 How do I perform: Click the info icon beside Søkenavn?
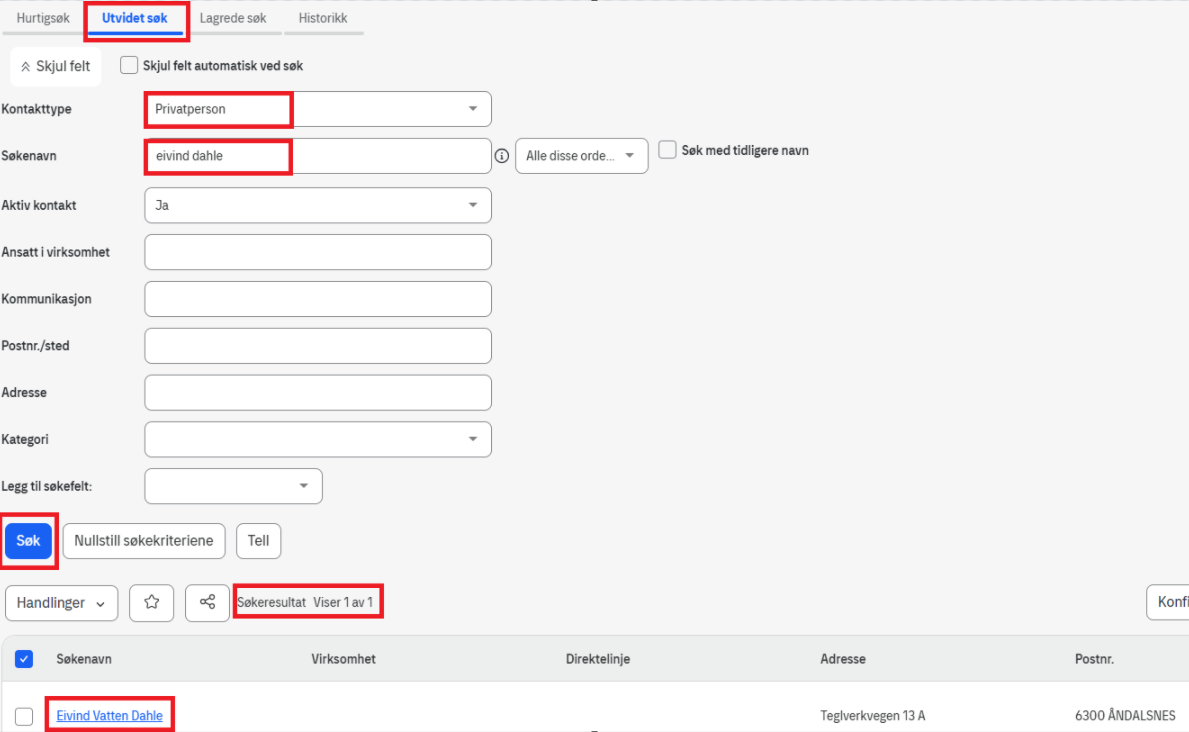click(502, 156)
